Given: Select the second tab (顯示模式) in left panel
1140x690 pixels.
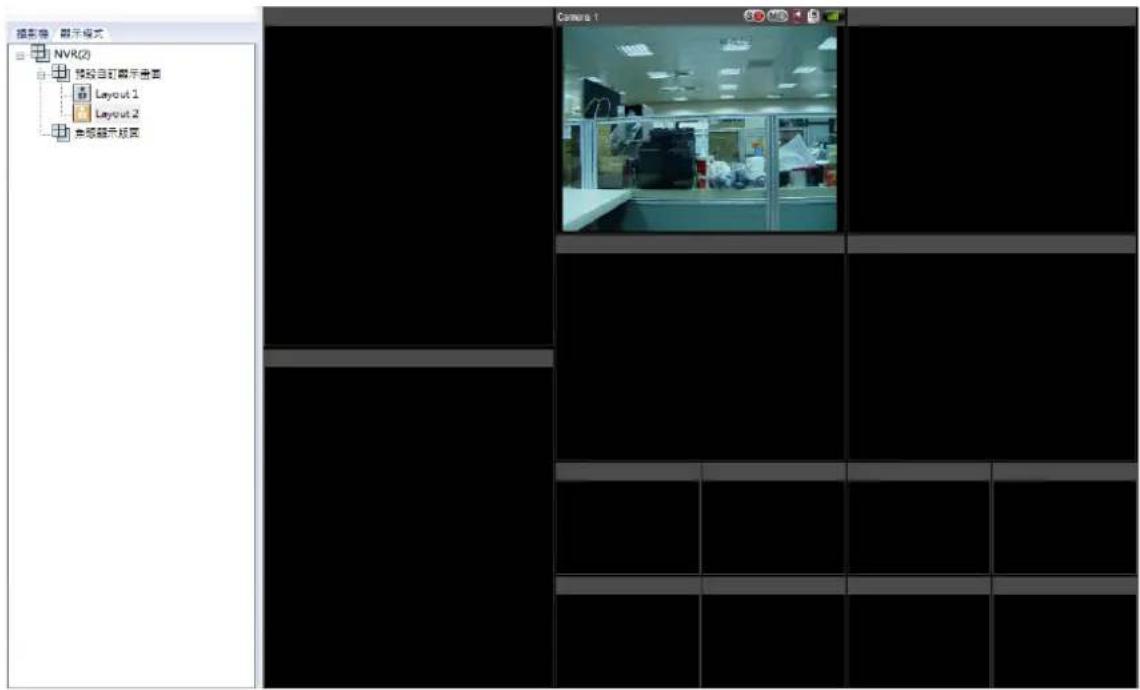Looking at the screenshot, I should (x=84, y=33).
